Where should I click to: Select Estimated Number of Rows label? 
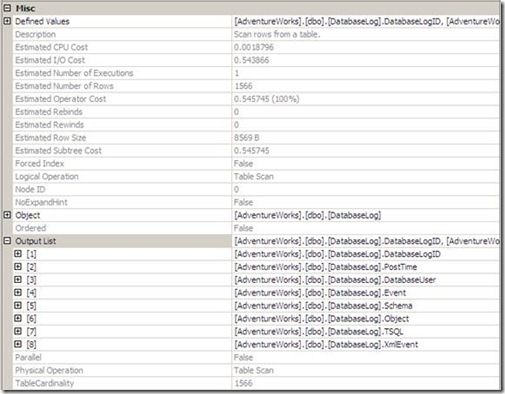tap(64, 86)
